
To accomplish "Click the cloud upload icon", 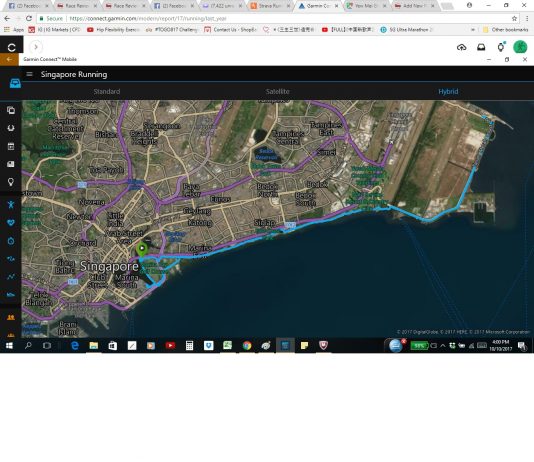I will 461,47.
